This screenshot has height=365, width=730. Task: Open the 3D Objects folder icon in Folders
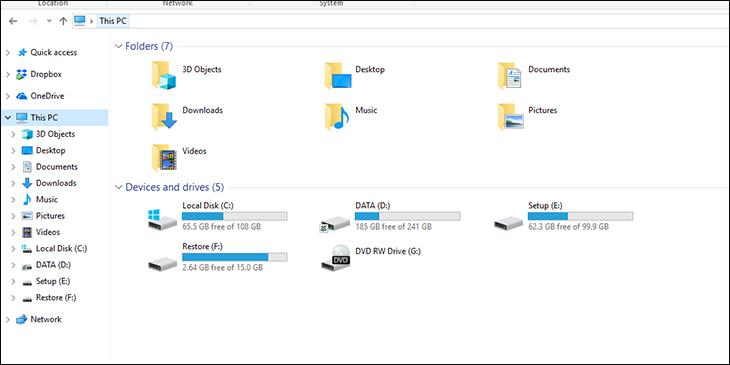[163, 75]
